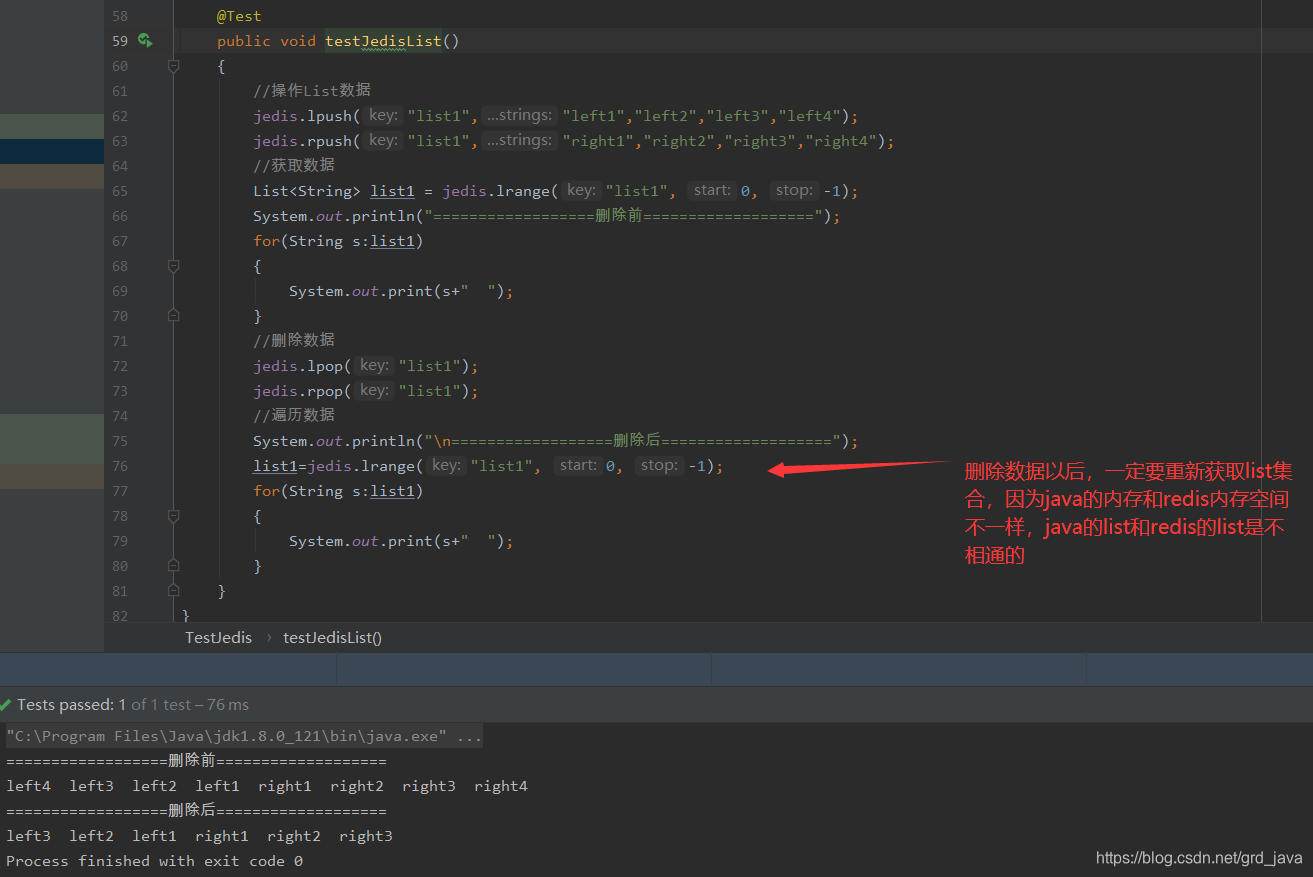The height and width of the screenshot is (877, 1313).
Task: Click the 删除后 println string on line 75
Action: 632,441
